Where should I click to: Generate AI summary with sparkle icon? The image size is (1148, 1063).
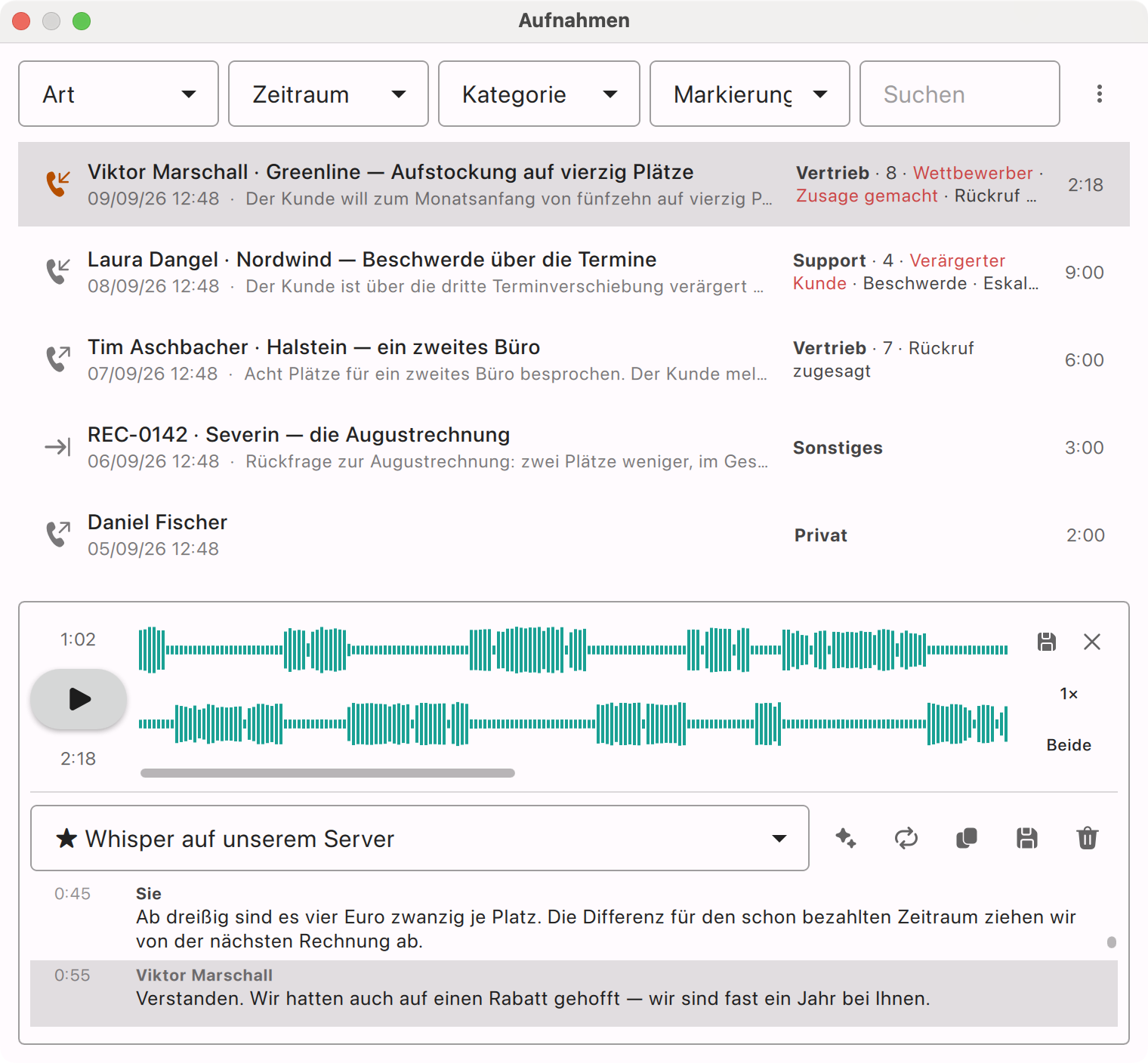coord(846,838)
